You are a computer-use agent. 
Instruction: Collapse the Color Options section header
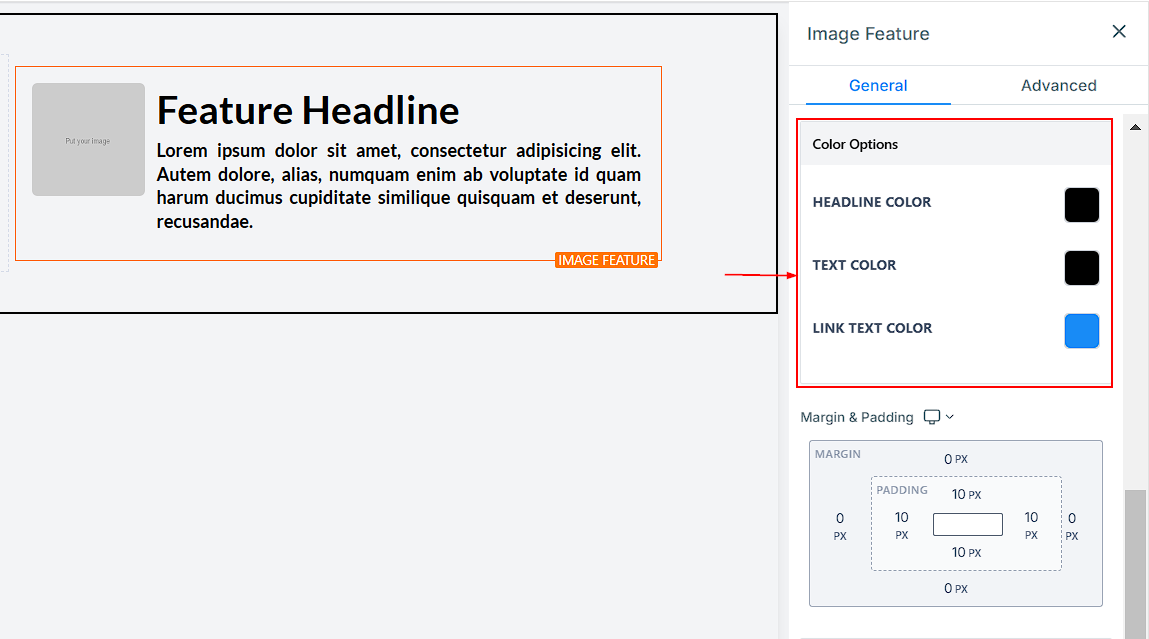click(955, 144)
